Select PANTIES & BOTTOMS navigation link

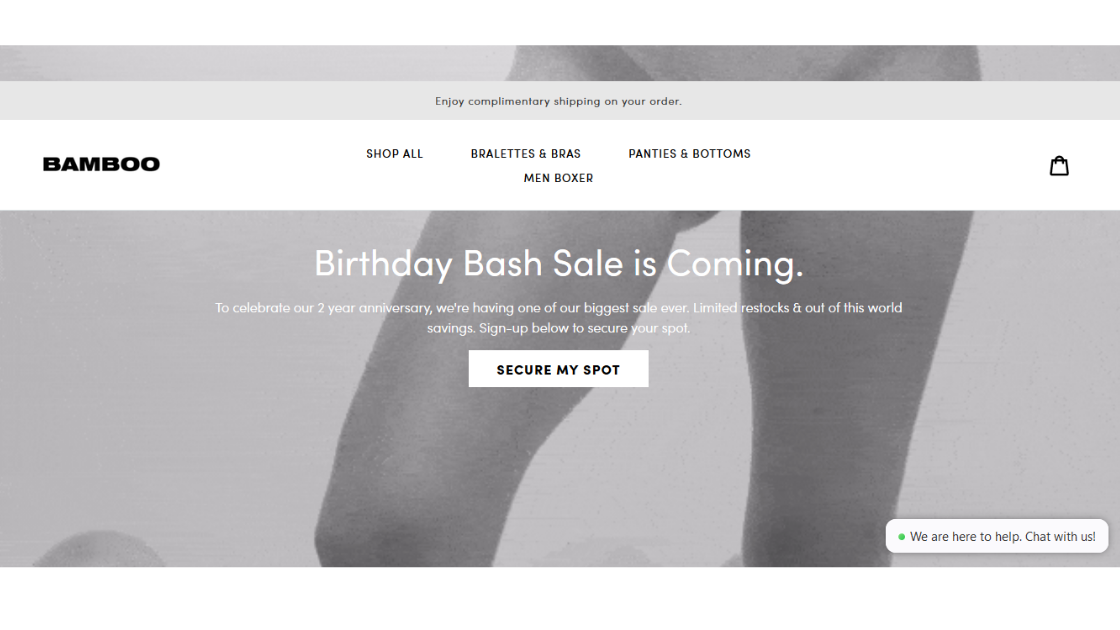coord(689,154)
